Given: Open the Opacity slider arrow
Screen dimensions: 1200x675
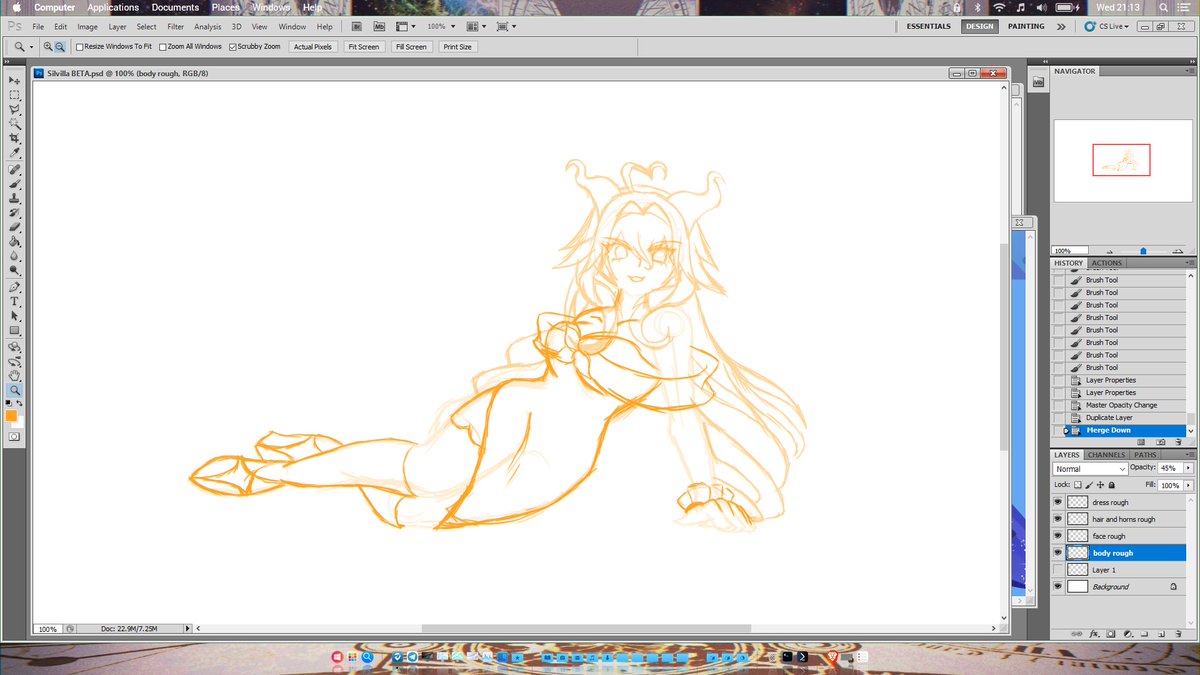Looking at the screenshot, I should coord(1188,468).
